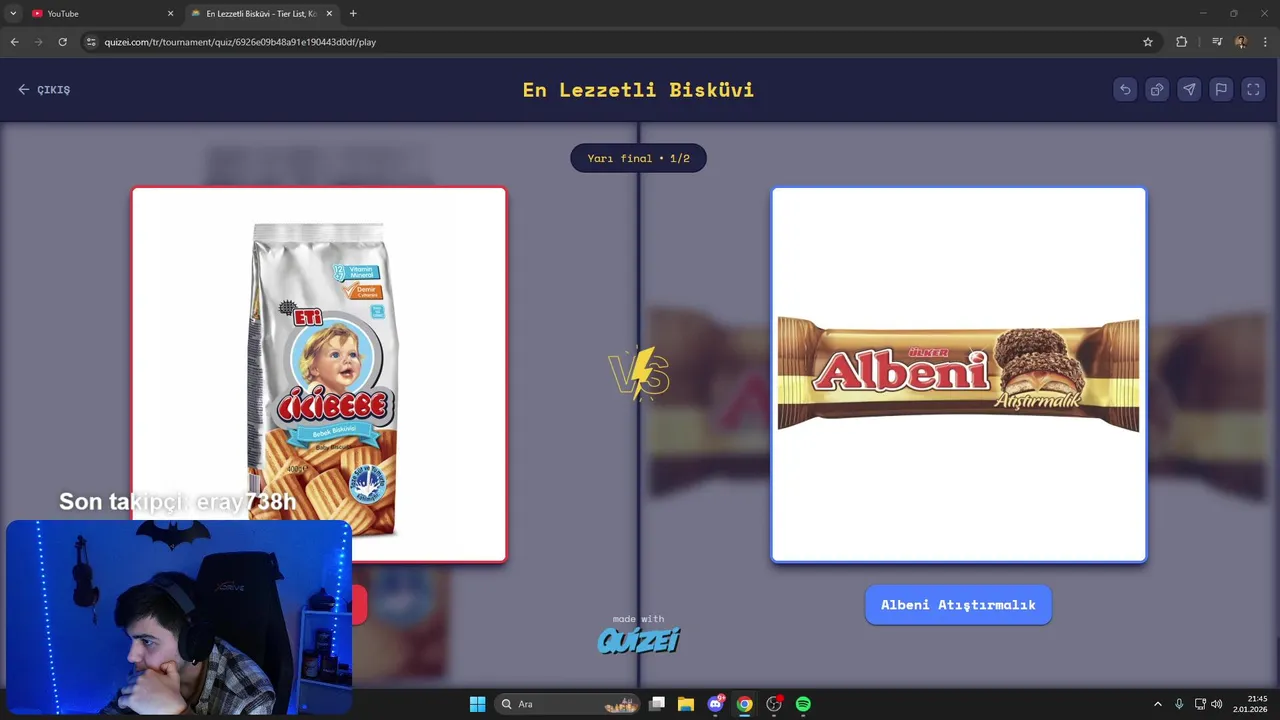The image size is (1280, 720).
Task: Choose the Albeni Atıştırmalık button
Action: point(958,605)
